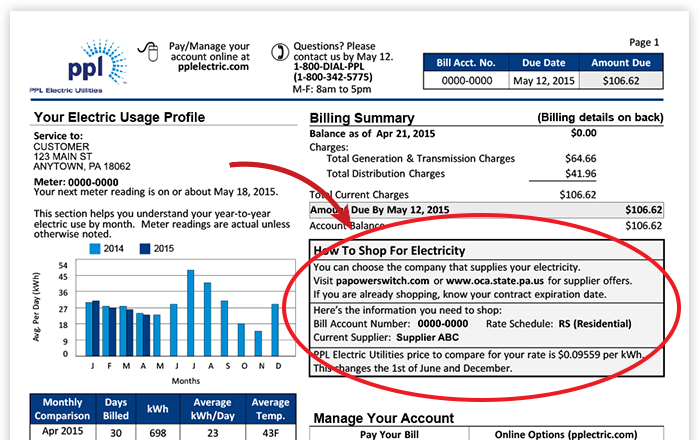Click the kWh column header
The width and height of the screenshot is (700, 440).
(158, 409)
